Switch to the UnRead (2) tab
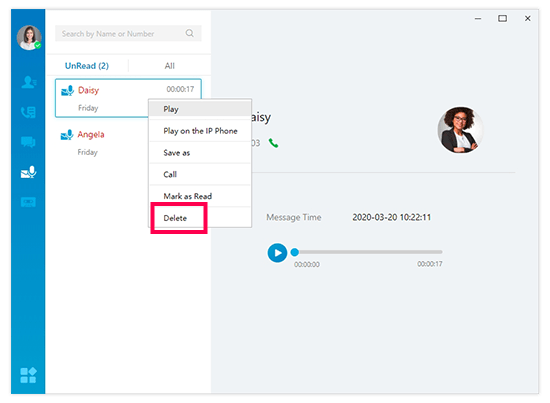This screenshot has width=550, height=403. 87,66
